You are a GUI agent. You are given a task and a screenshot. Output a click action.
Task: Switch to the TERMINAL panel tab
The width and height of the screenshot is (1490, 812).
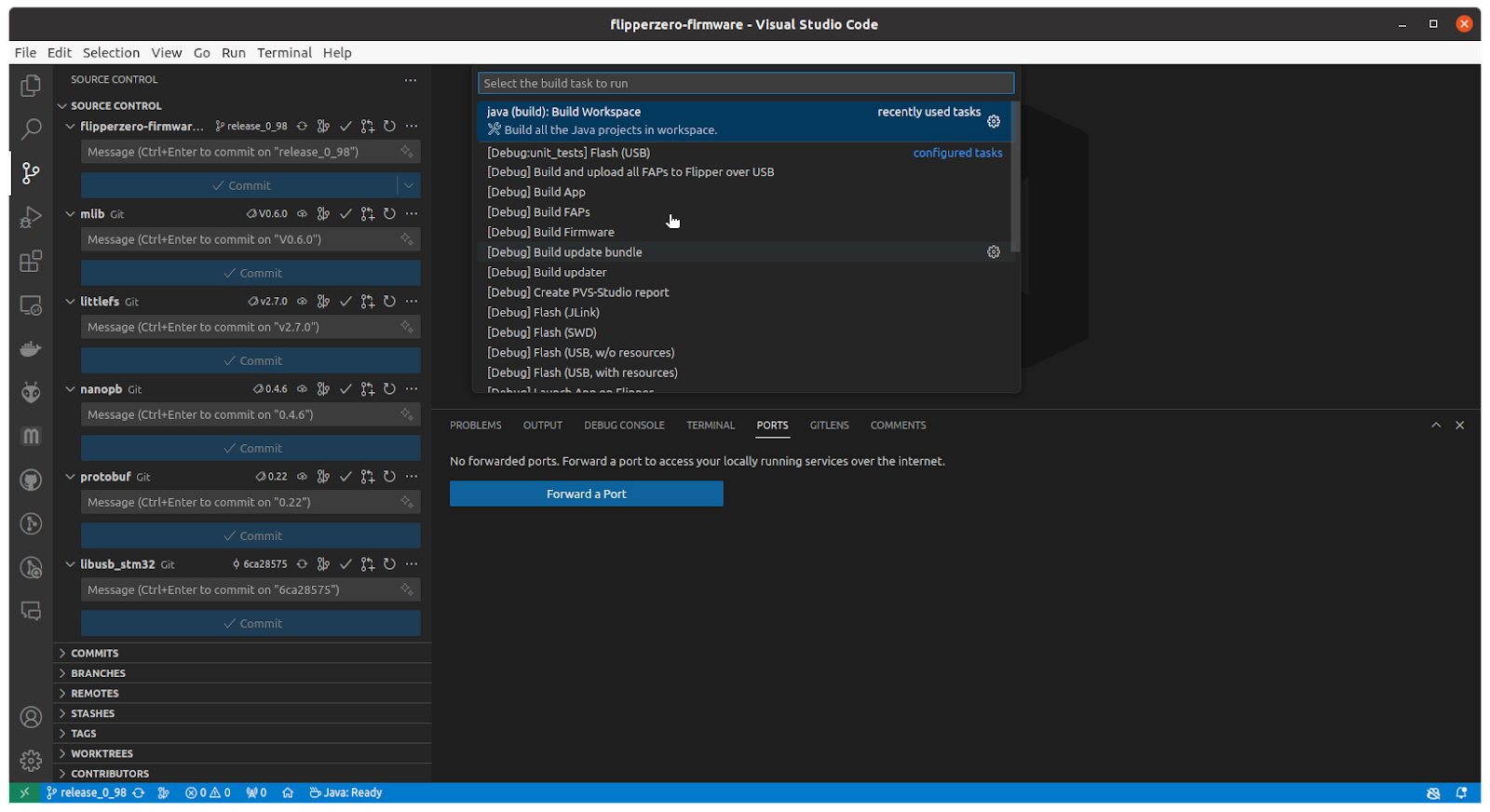[x=711, y=426]
